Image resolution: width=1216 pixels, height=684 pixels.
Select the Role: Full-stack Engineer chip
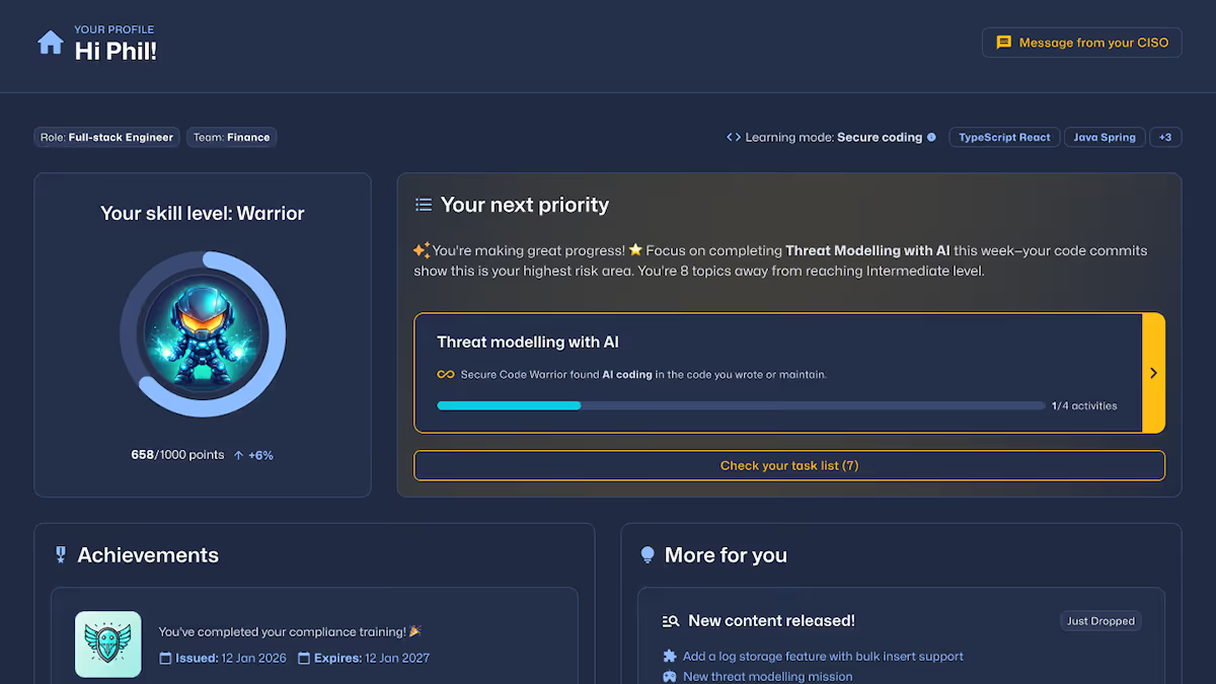106,137
